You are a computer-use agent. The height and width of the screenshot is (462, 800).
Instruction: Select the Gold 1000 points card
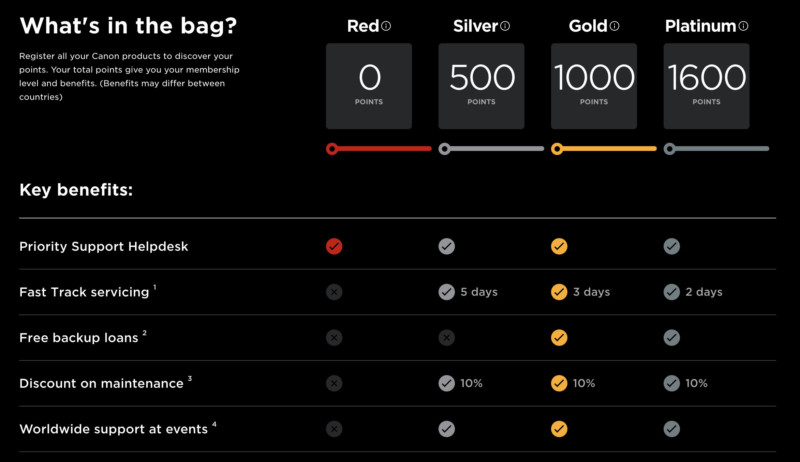594,86
